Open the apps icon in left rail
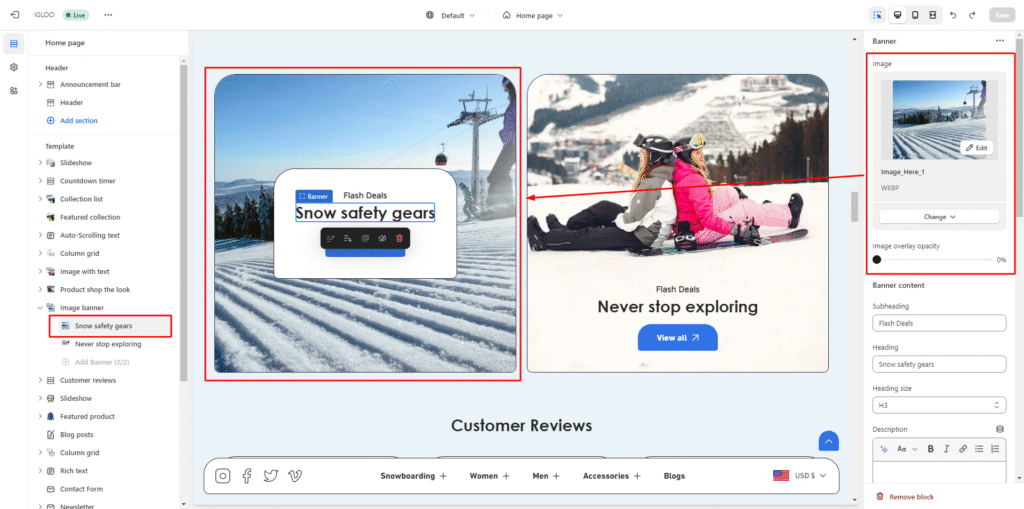Viewport: 1024px width, 509px height. pyautogui.click(x=14, y=90)
